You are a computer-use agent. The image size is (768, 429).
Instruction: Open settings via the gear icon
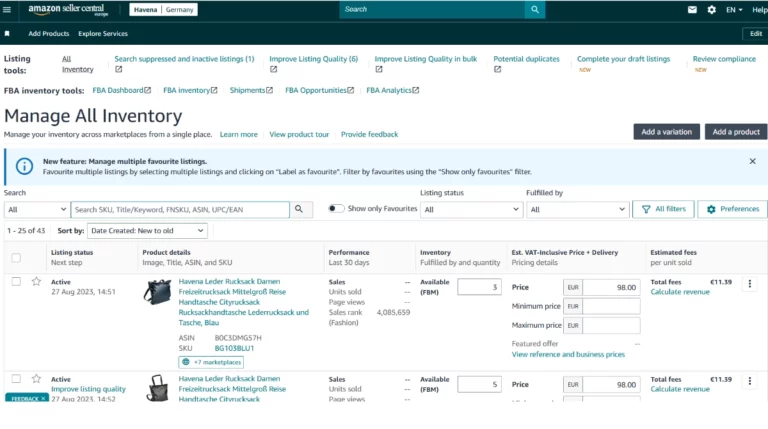pyautogui.click(x=711, y=9)
